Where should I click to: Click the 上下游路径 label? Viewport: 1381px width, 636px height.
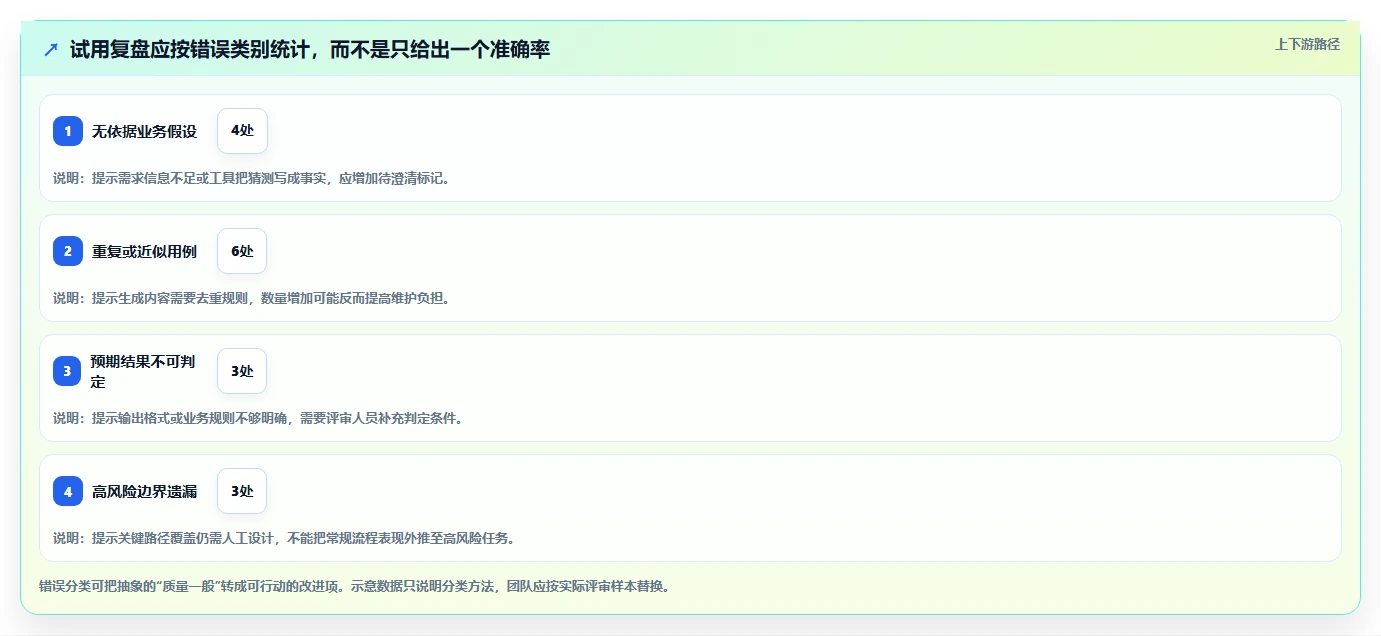pos(1307,44)
